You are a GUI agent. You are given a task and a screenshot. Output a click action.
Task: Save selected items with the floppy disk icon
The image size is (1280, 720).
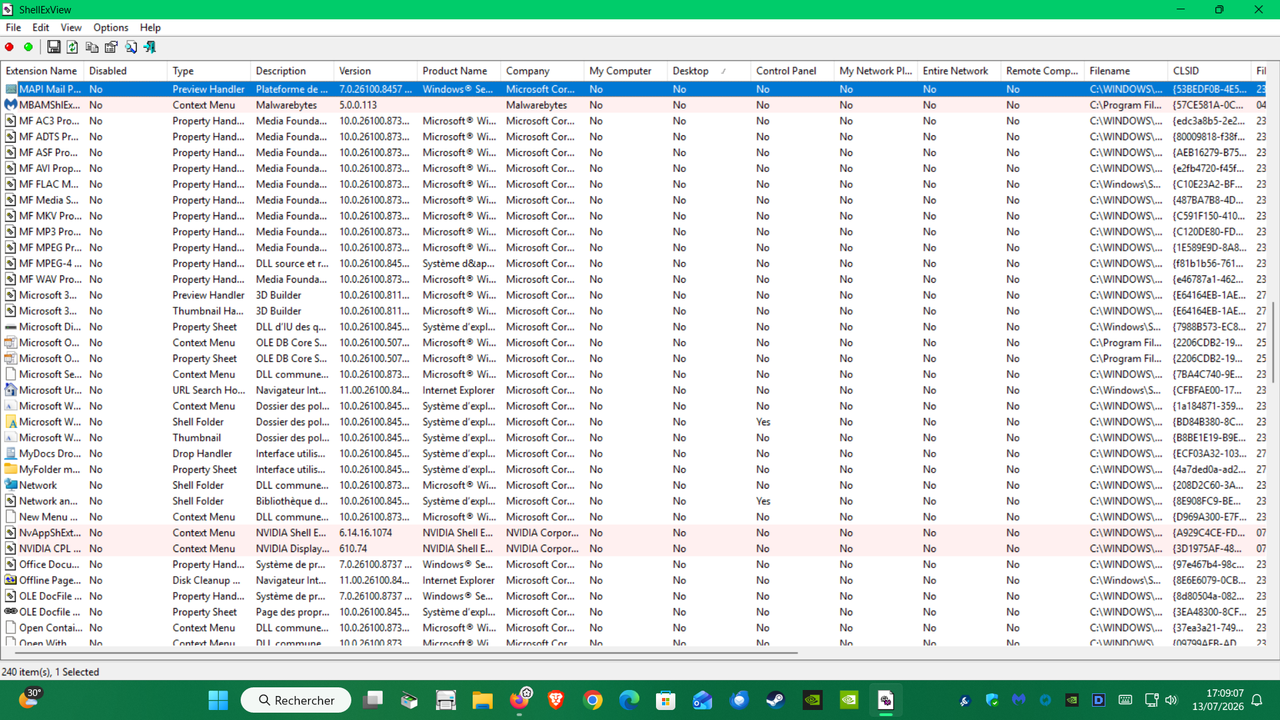(54, 47)
